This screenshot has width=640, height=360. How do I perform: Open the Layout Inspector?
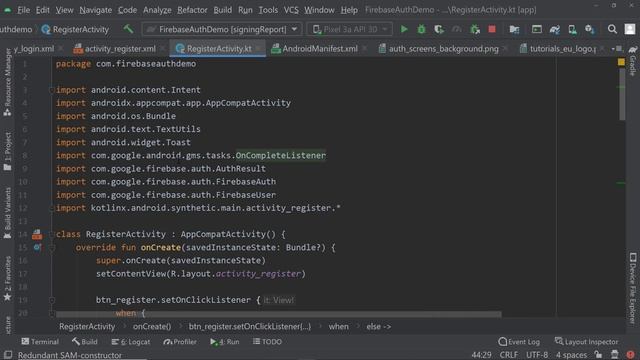pos(586,342)
